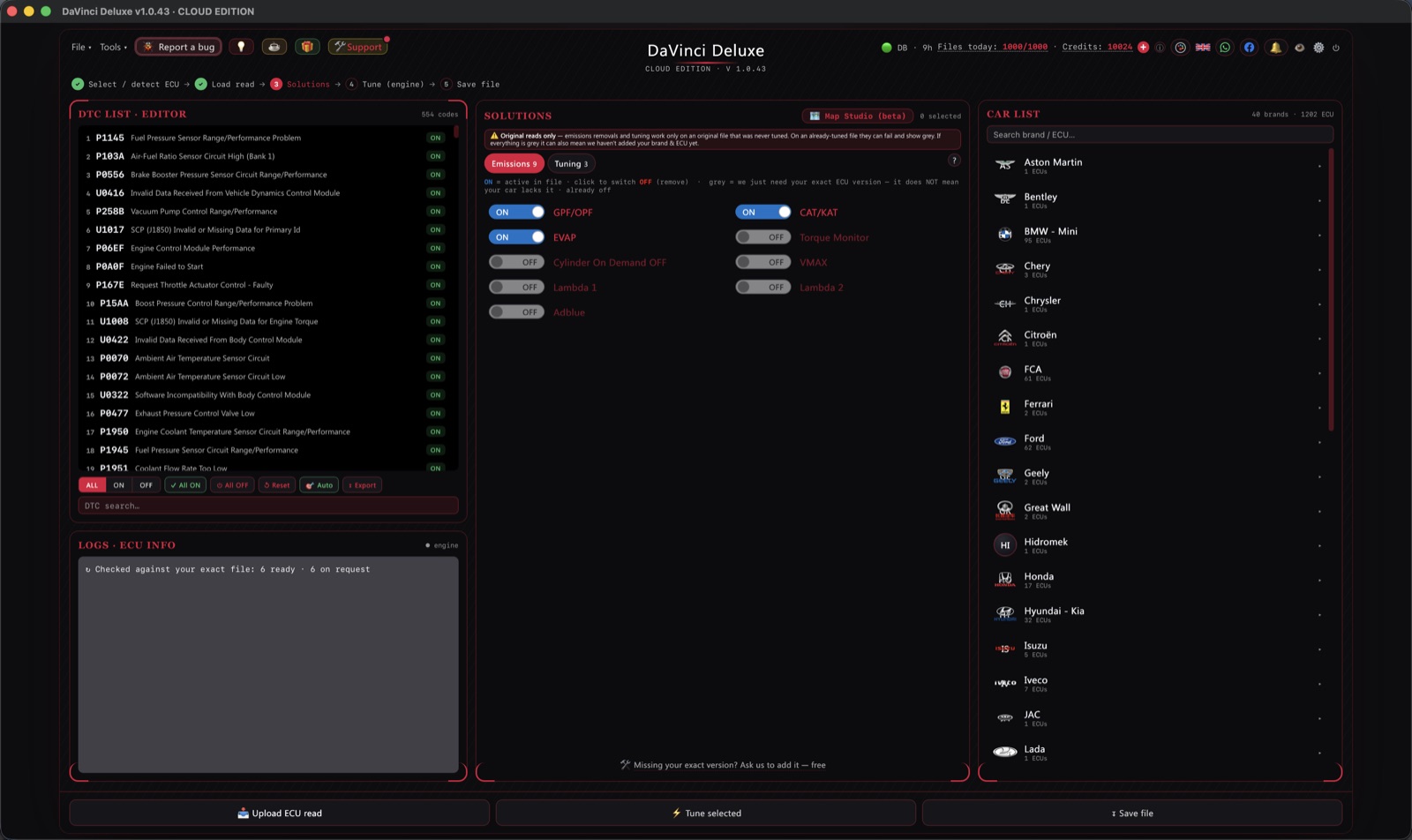
Task: Click the green DB status indicator
Action: pyautogui.click(x=887, y=48)
